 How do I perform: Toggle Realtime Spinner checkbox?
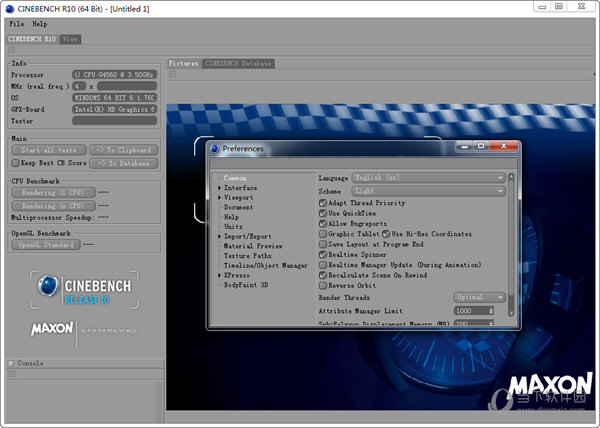click(x=323, y=254)
